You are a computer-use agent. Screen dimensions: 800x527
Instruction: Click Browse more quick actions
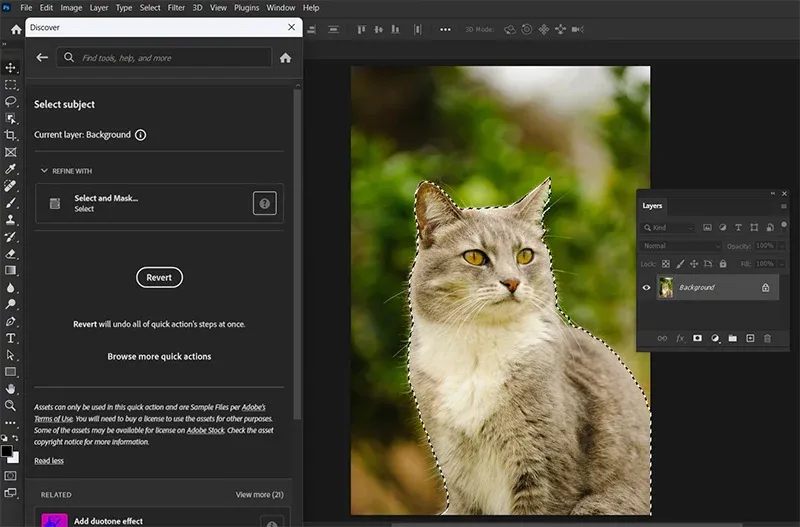[x=159, y=357]
